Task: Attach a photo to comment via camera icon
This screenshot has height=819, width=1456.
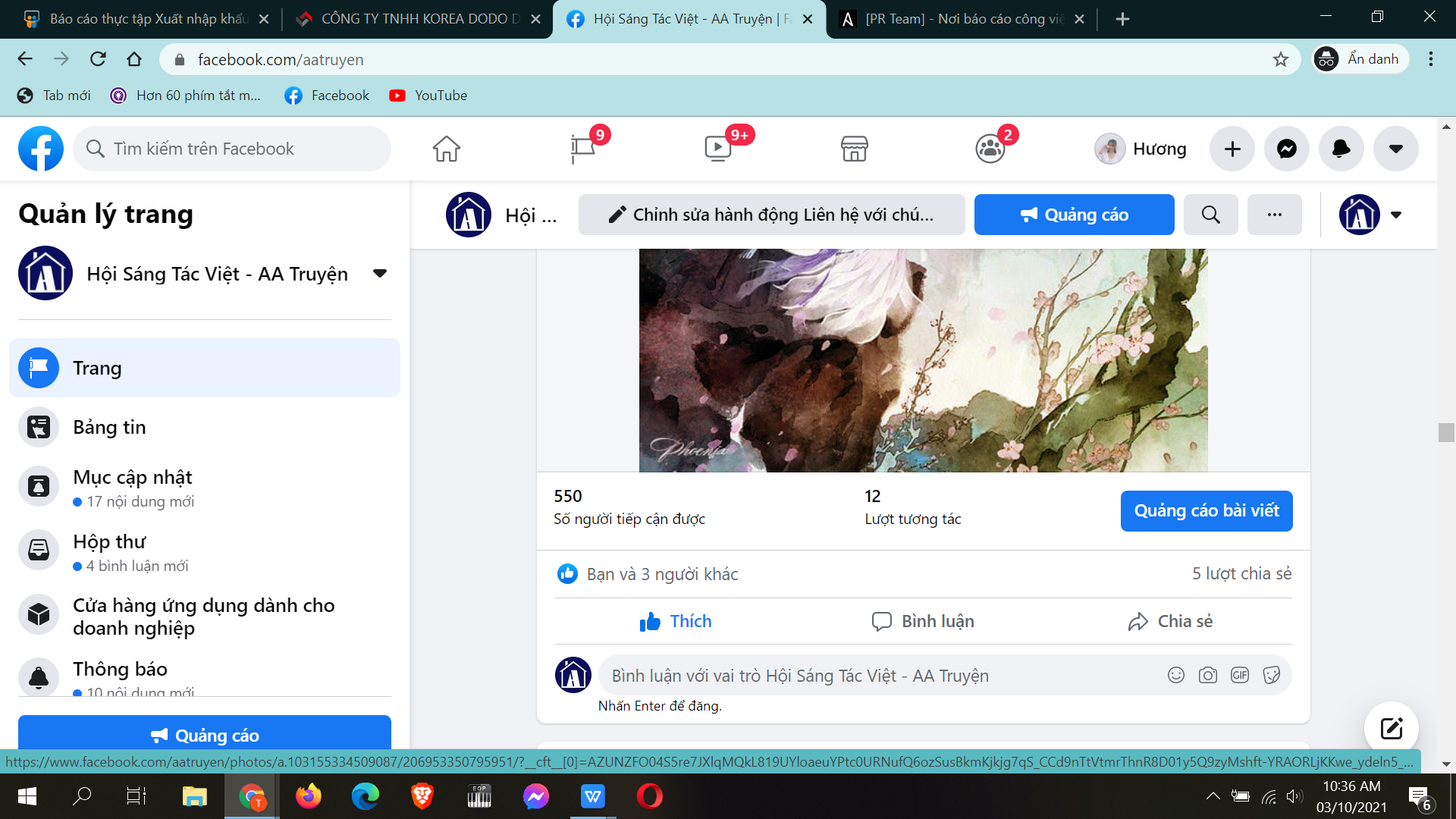Action: (1208, 675)
